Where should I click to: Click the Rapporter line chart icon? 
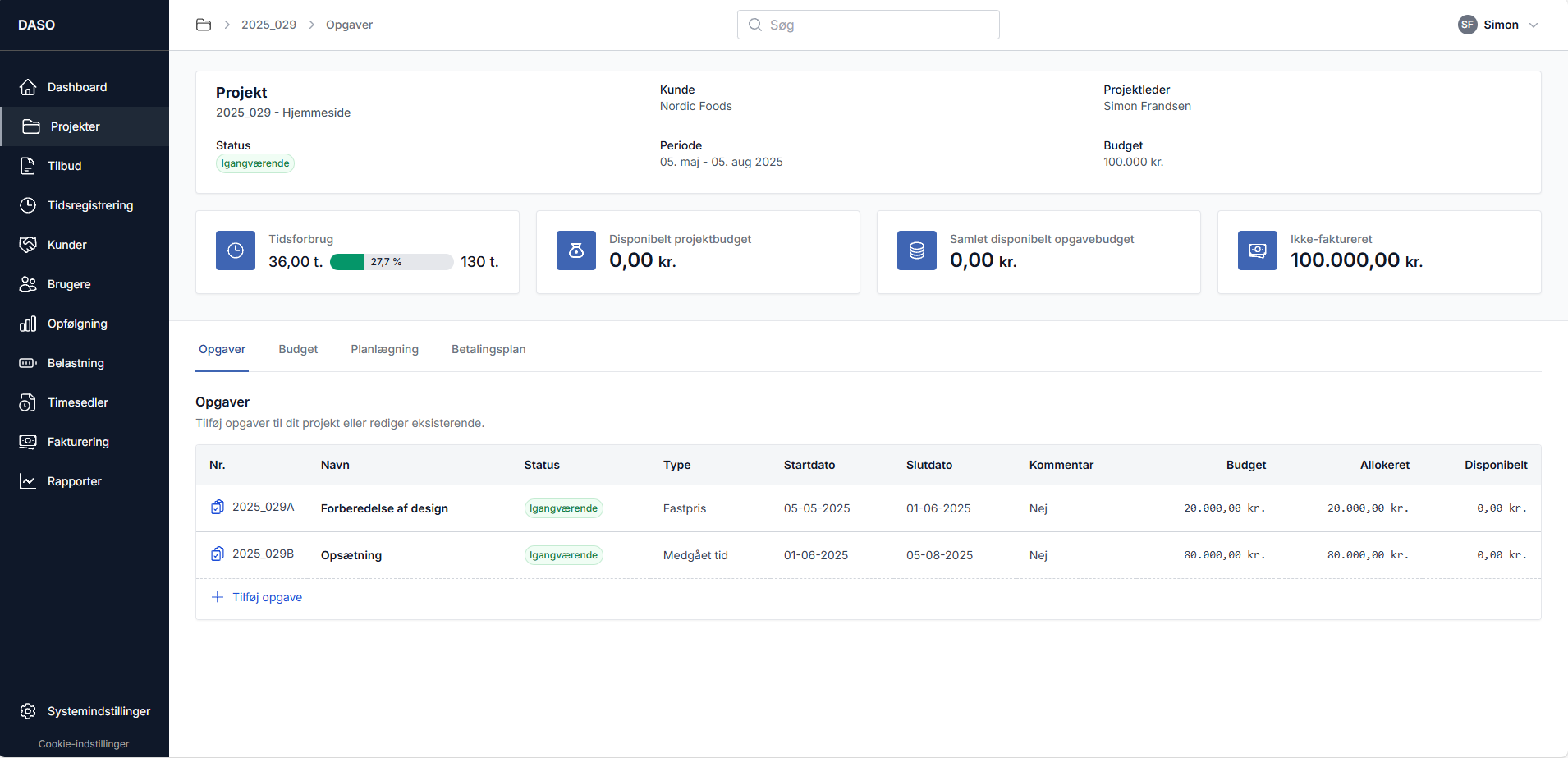coord(28,481)
